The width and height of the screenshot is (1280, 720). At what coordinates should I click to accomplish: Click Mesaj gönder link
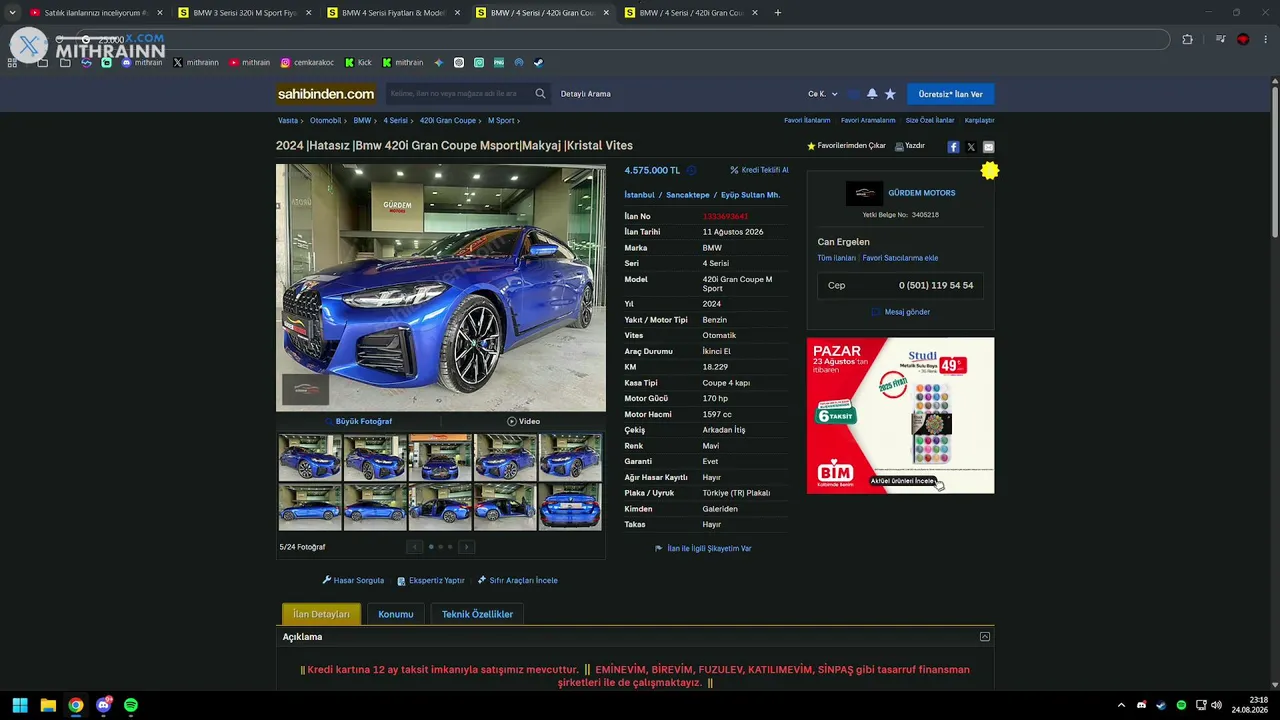point(901,312)
